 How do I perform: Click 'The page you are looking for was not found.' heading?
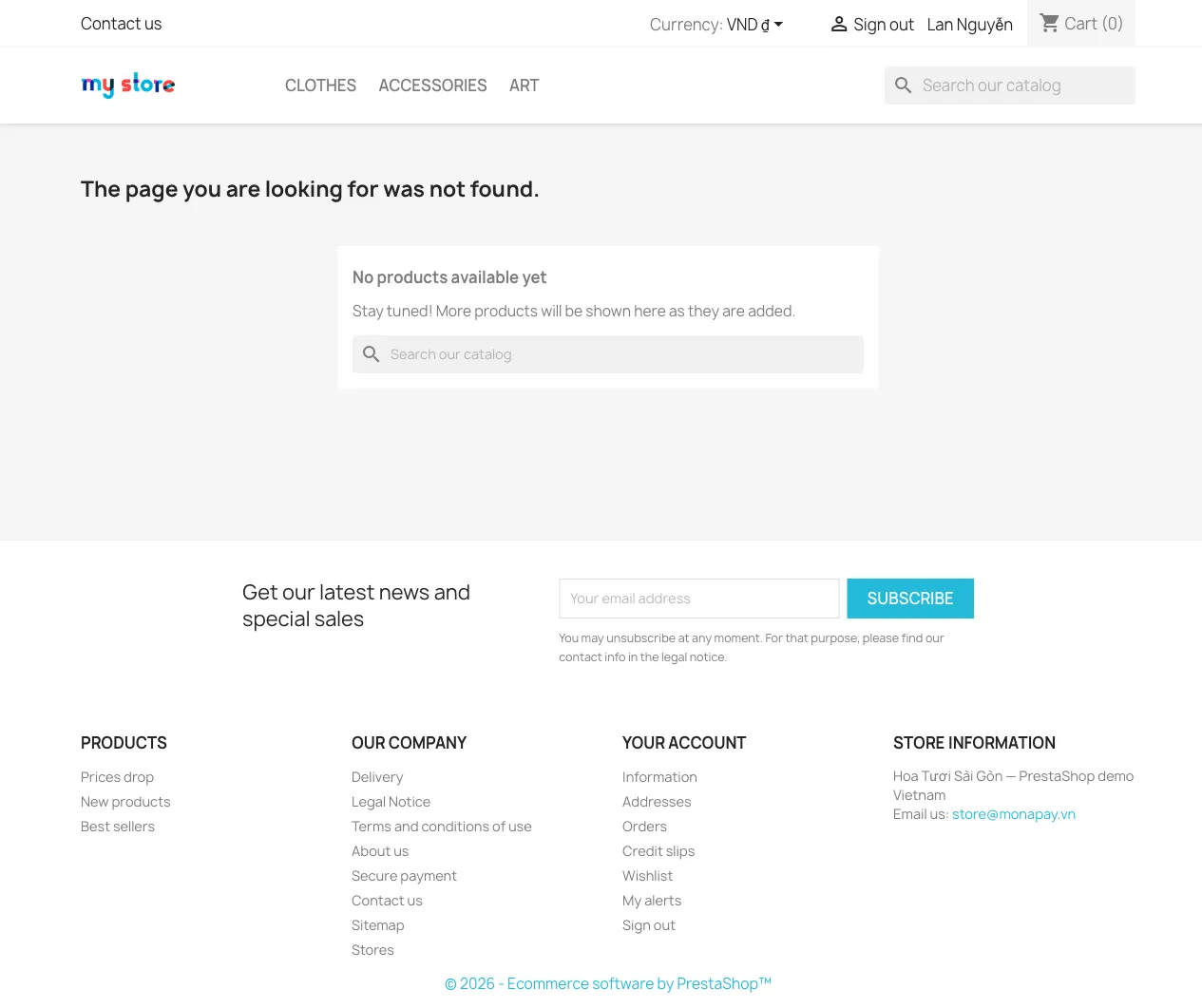point(310,189)
